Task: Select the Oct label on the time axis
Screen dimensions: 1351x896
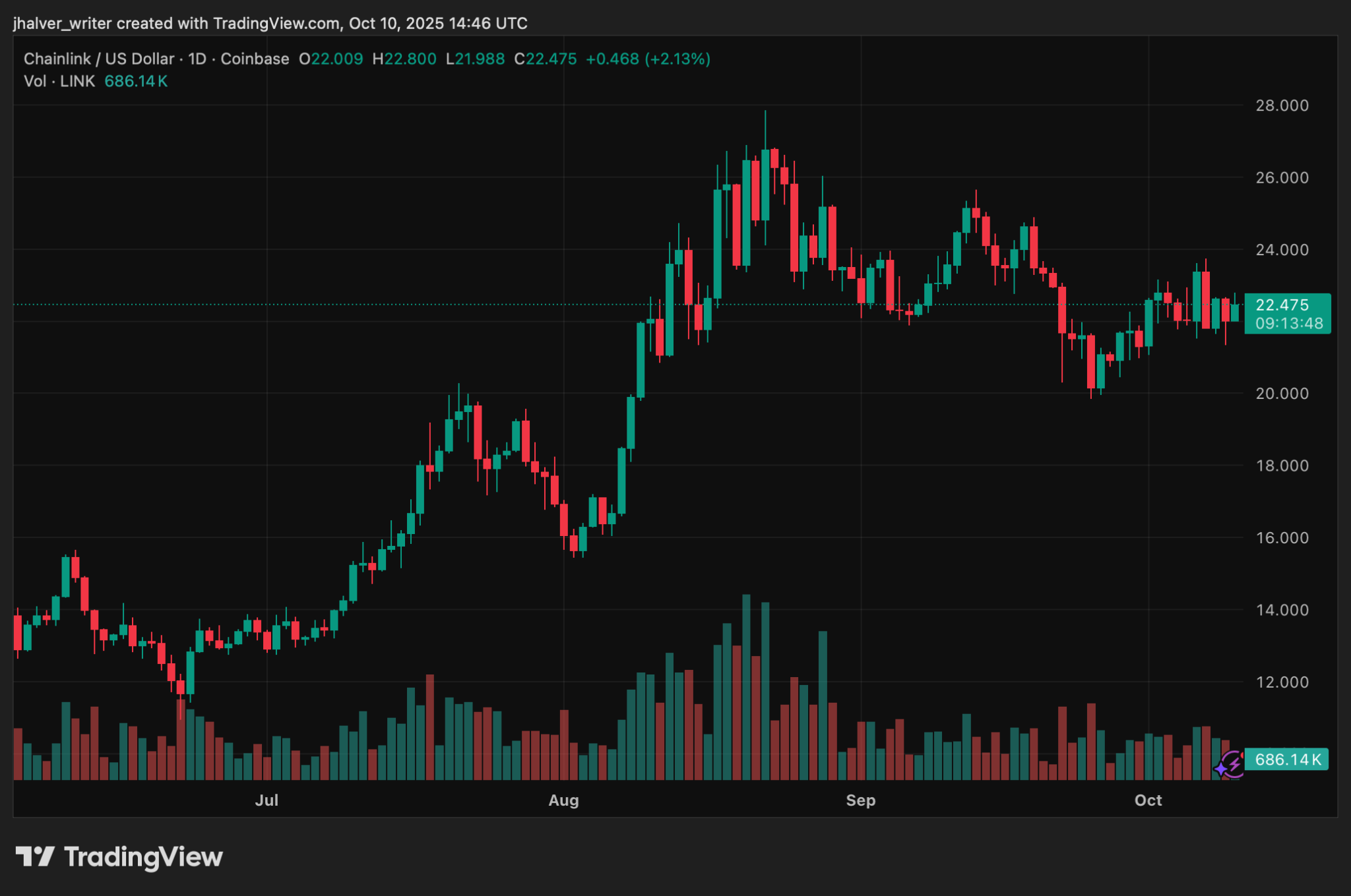Action: (1148, 800)
